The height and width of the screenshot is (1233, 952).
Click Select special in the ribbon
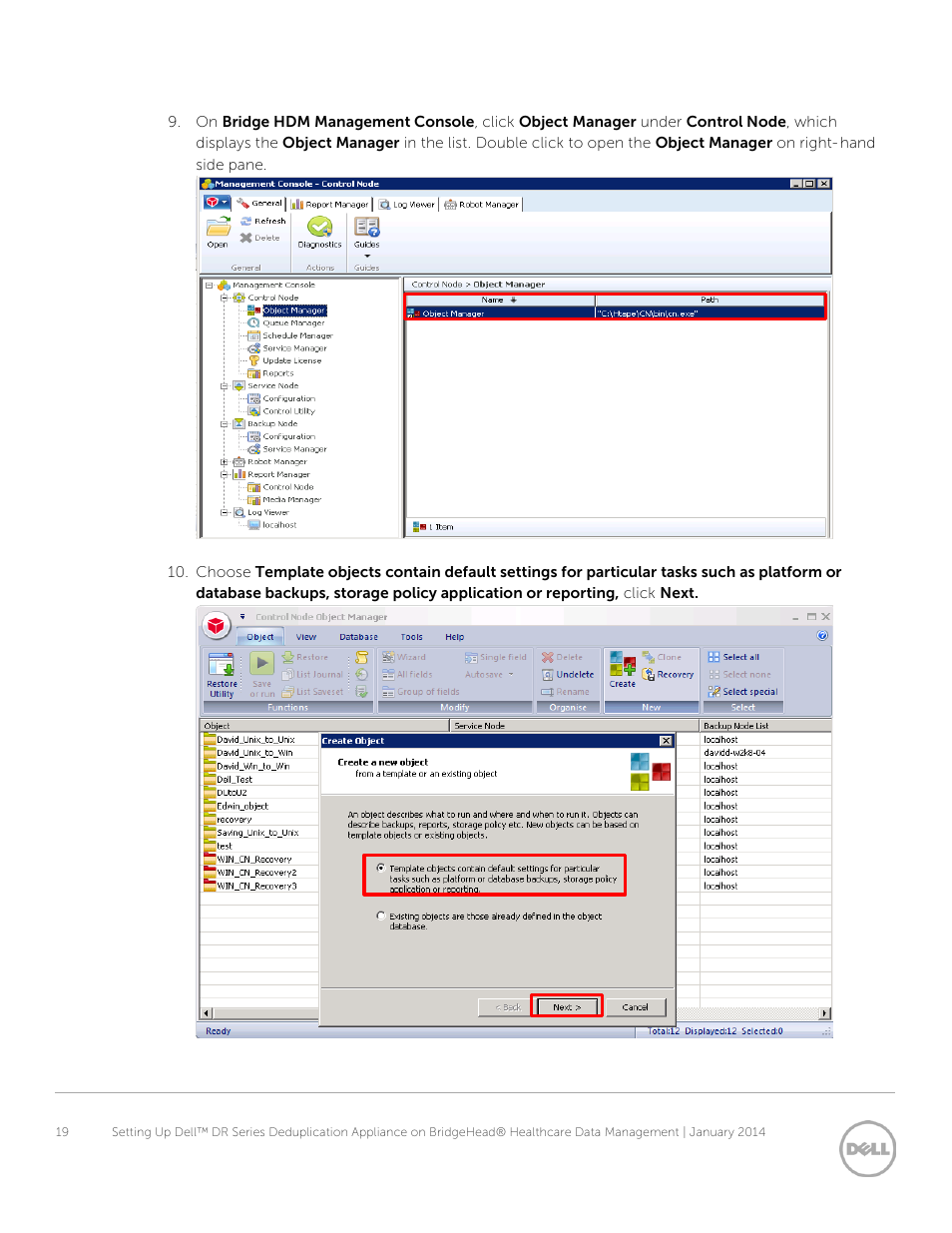[742, 692]
